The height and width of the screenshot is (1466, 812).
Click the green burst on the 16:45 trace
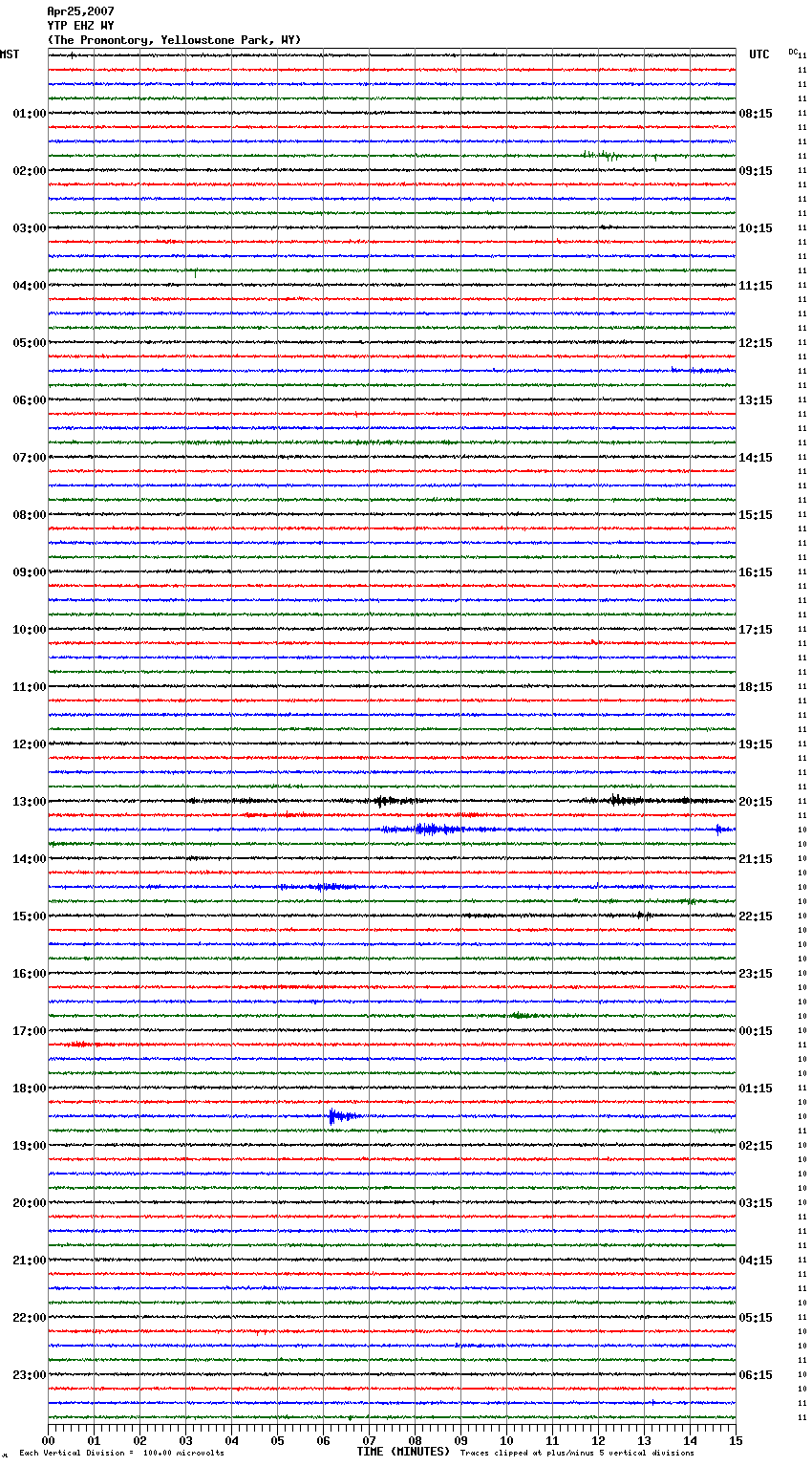(x=522, y=1015)
